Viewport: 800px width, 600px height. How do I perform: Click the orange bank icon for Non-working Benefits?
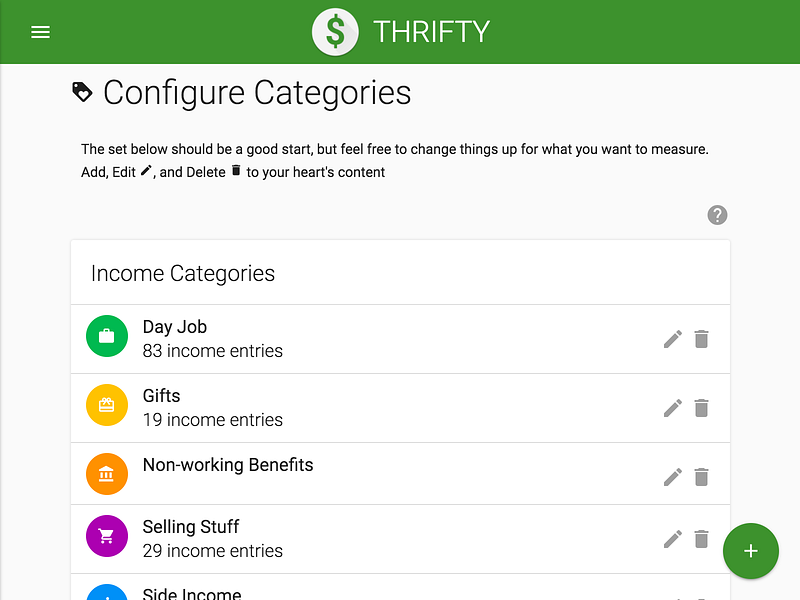pyautogui.click(x=107, y=473)
